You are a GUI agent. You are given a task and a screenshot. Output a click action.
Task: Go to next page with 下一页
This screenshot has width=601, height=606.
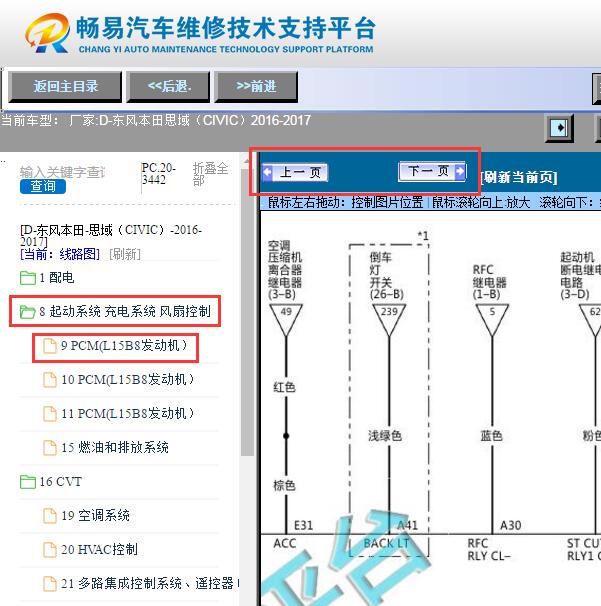pos(432,171)
